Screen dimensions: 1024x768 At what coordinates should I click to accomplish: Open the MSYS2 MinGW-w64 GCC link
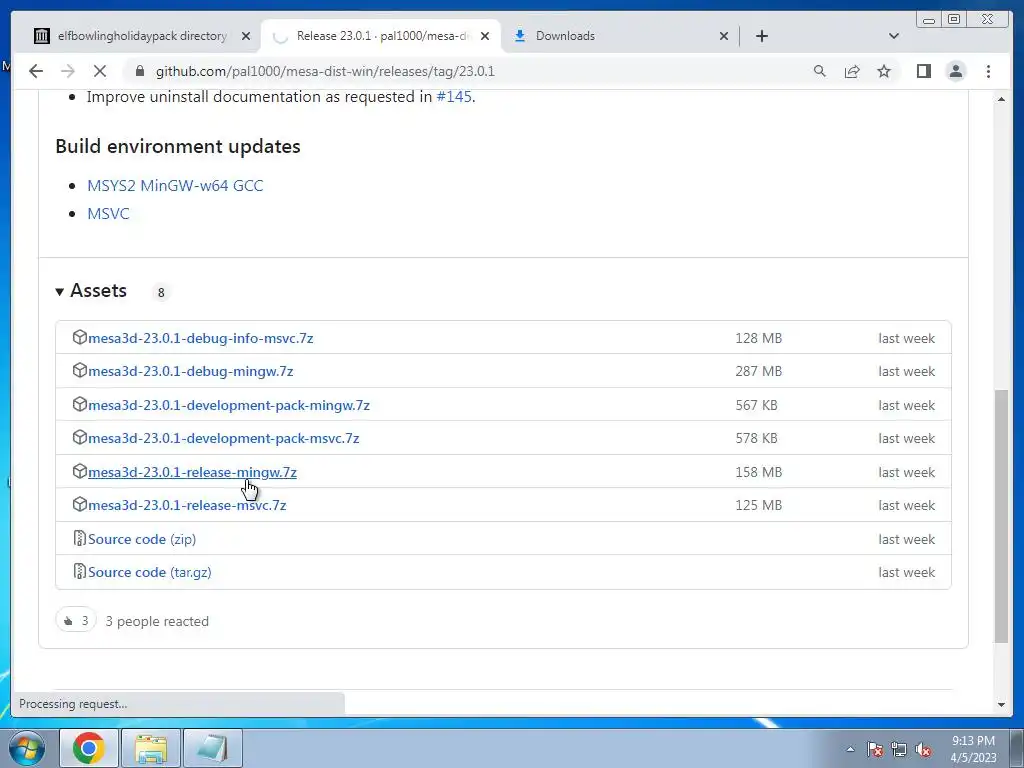[175, 185]
